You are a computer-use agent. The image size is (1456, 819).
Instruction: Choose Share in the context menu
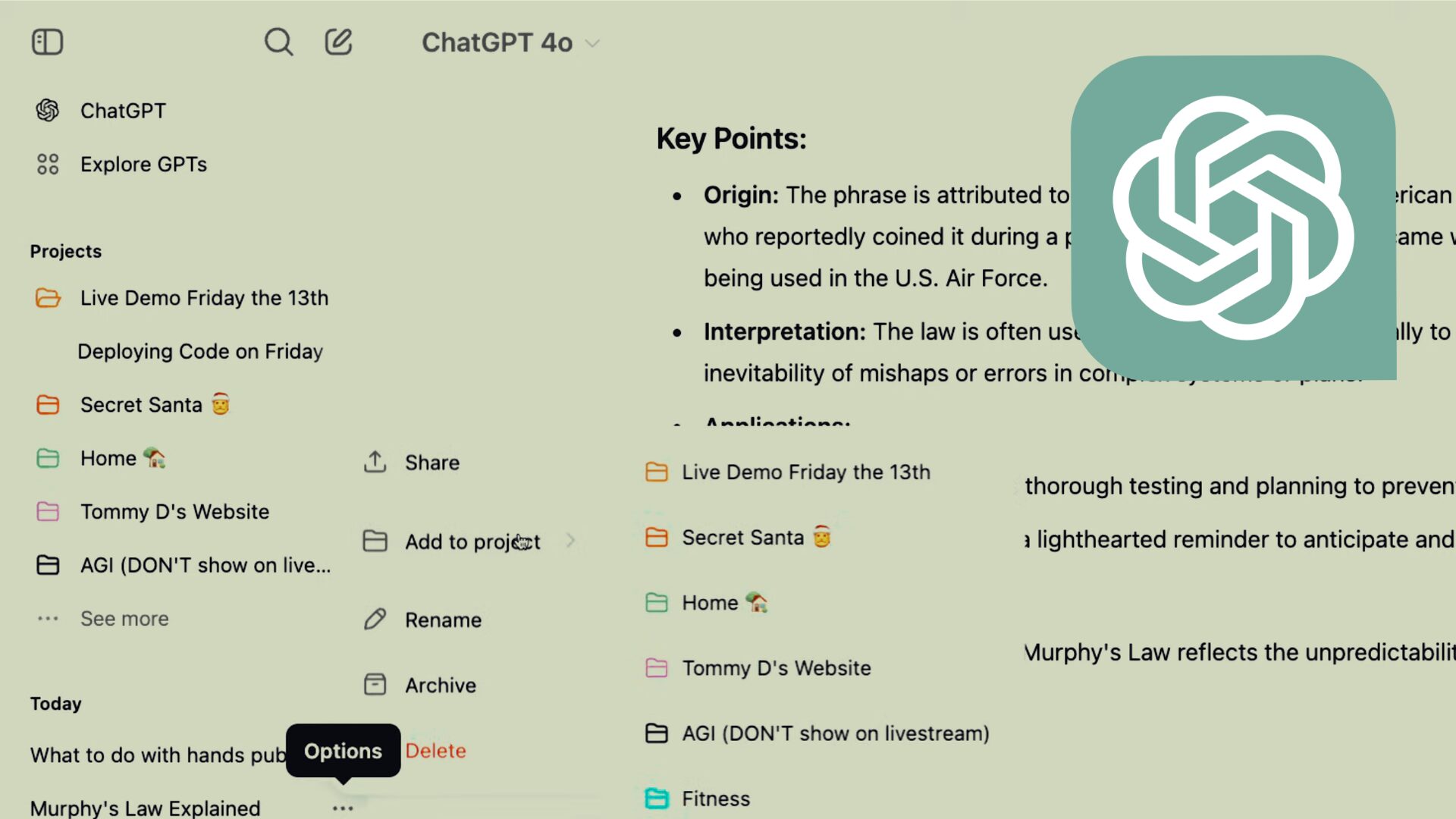431,463
